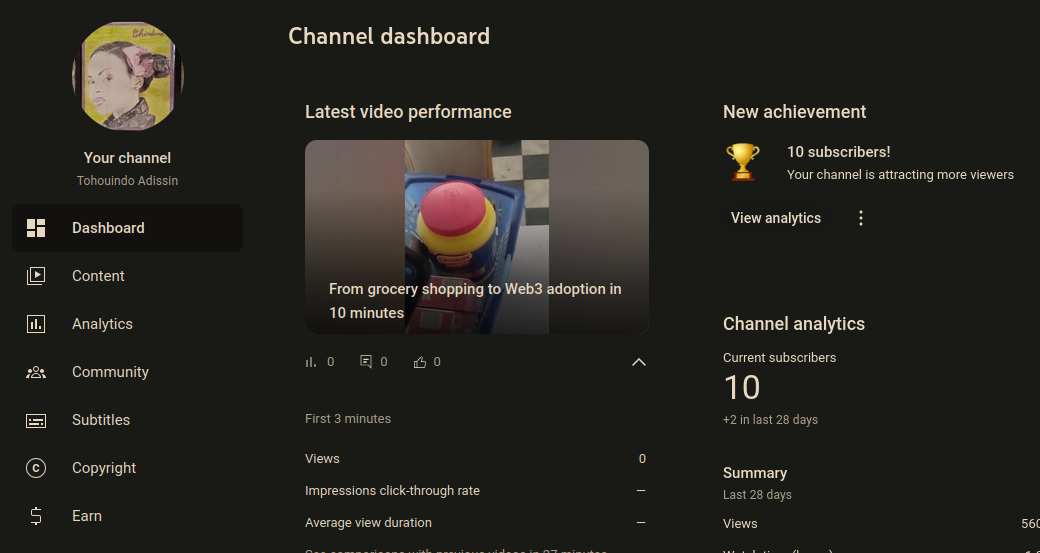Screen dimensions: 1040x553
Task: Collapse the latest video stats chevron
Action: [639, 362]
